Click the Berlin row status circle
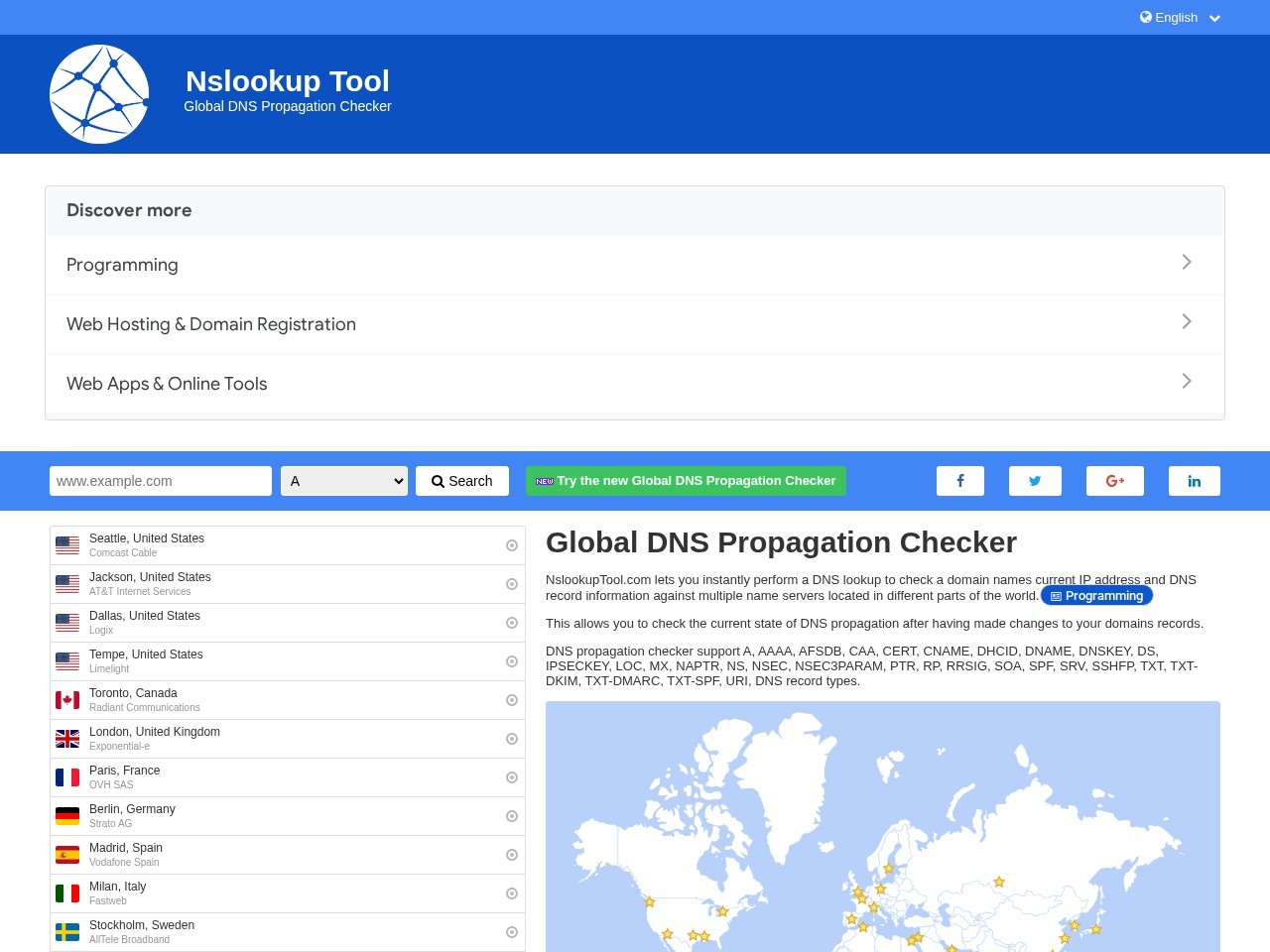1270x952 pixels. (x=512, y=816)
